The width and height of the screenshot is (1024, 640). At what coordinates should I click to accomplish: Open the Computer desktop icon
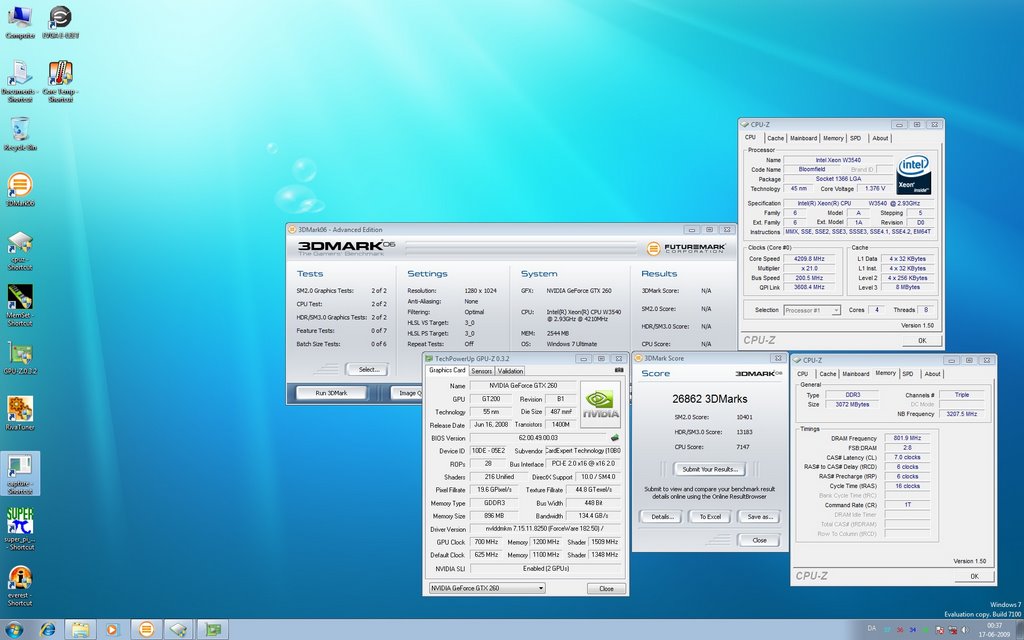coord(20,22)
